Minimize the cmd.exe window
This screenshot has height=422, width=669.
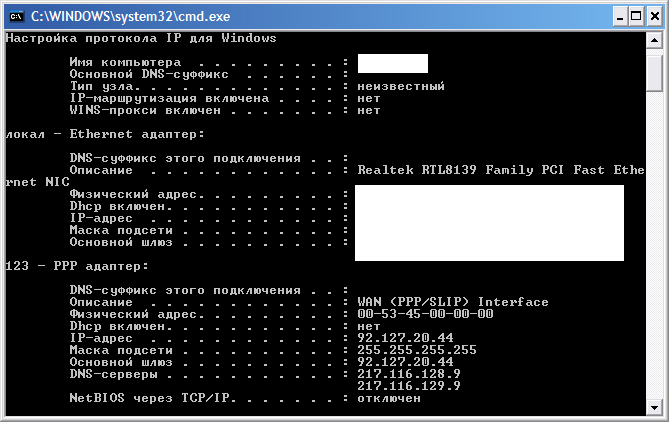click(x=620, y=17)
